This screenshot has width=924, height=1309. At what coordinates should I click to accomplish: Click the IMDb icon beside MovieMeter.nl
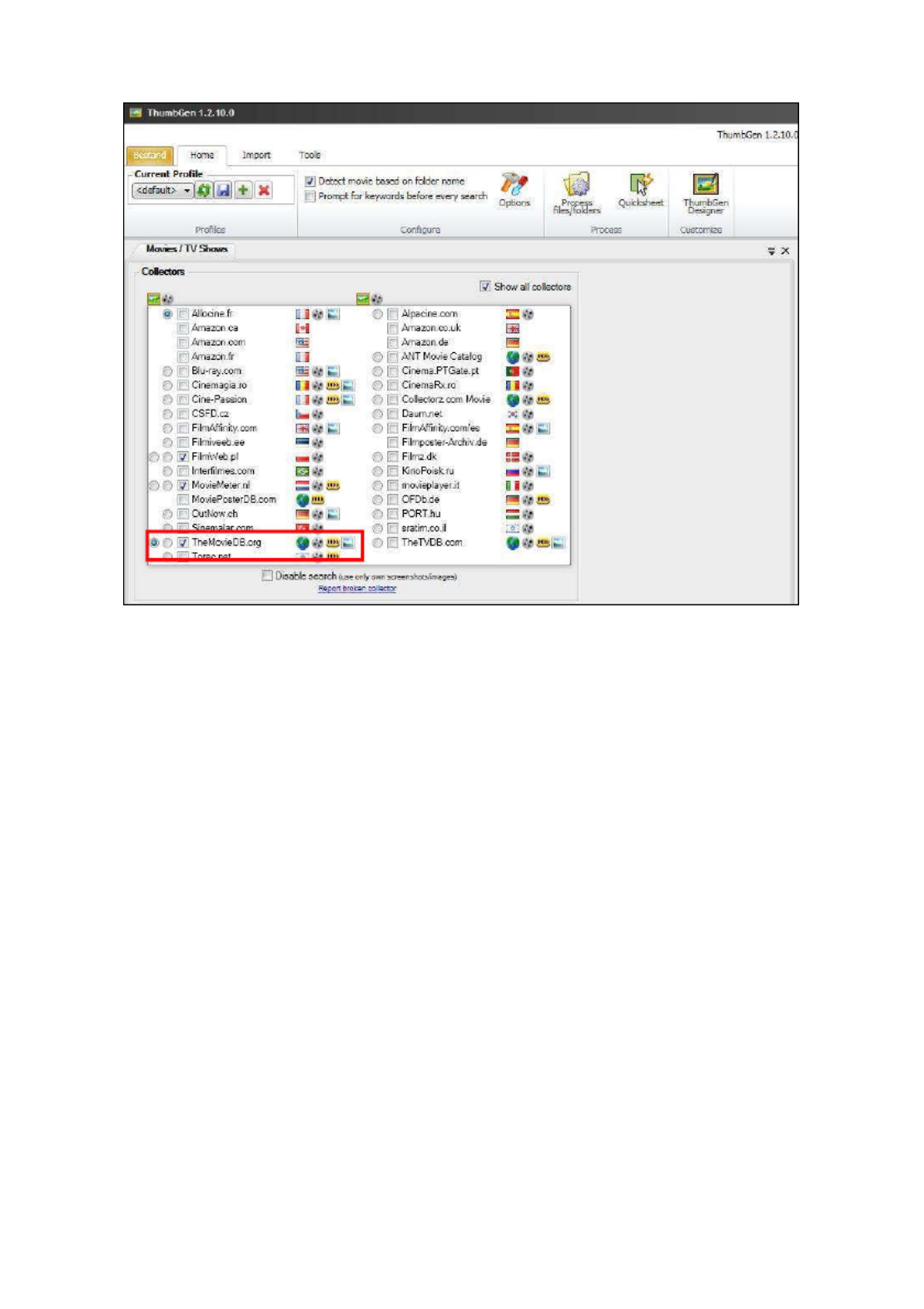pyautogui.click(x=333, y=485)
